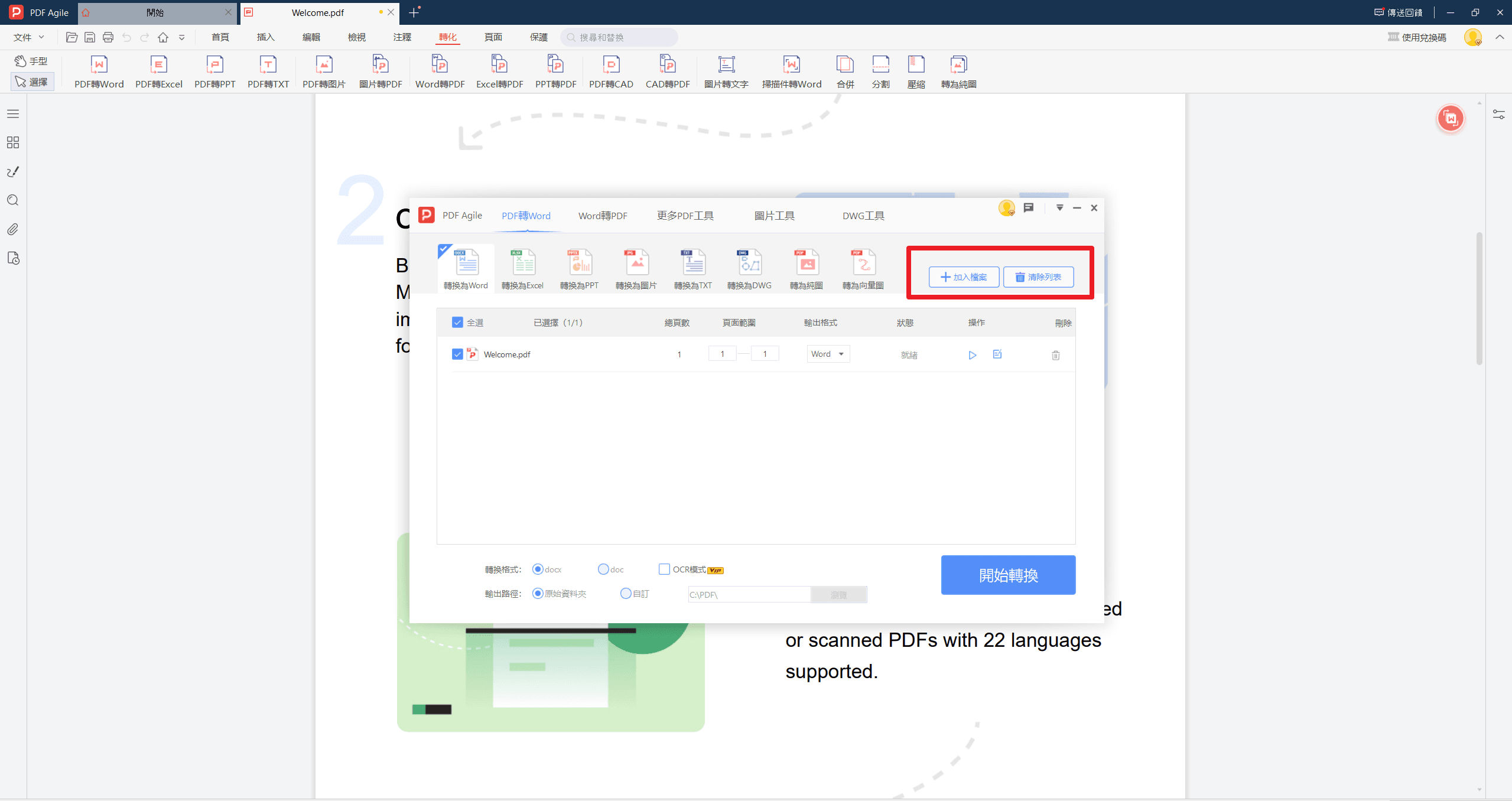The image size is (1512, 801).
Task: Select 轉為純圖 in the dialog
Action: [x=806, y=269]
